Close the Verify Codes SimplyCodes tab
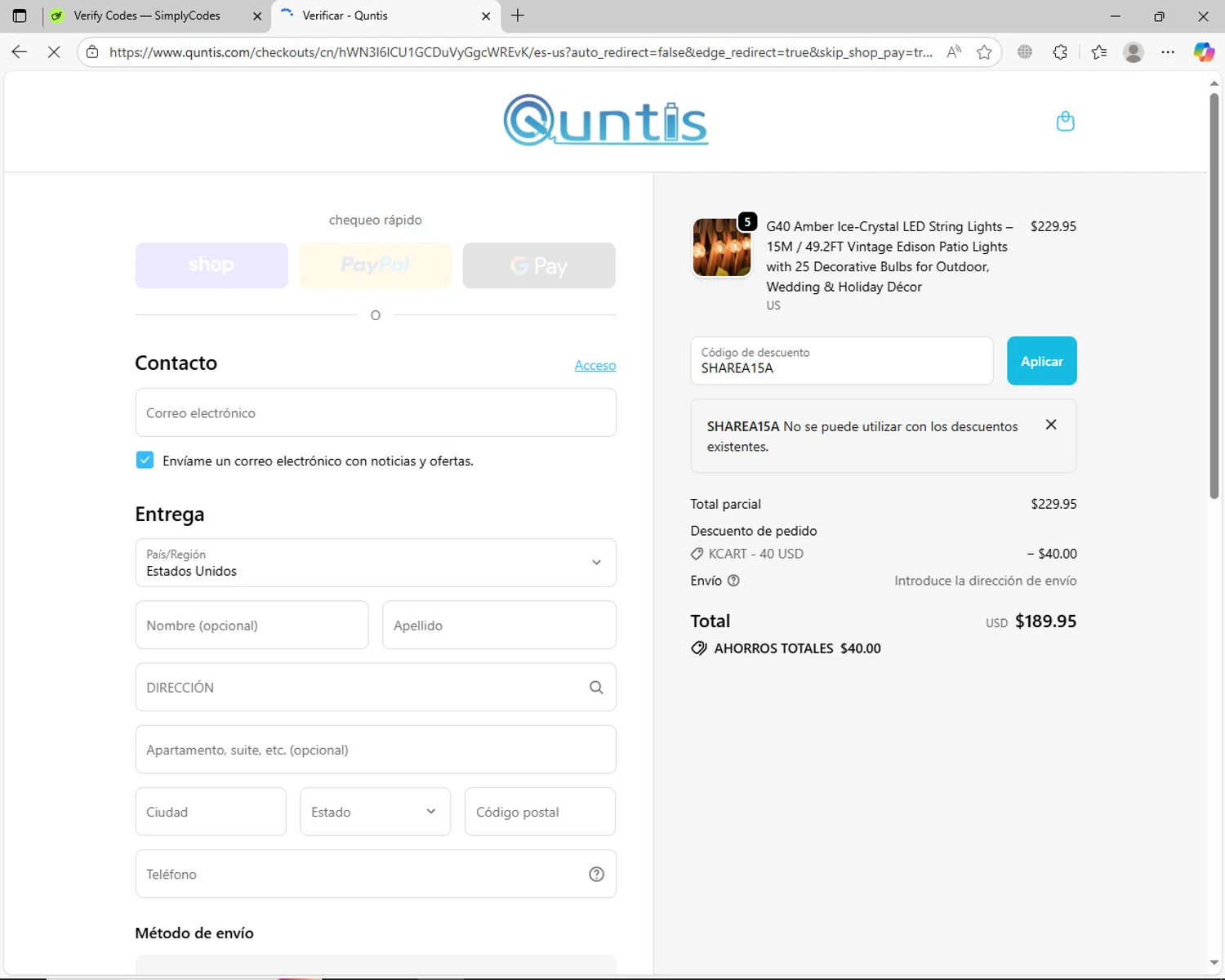 [x=257, y=16]
